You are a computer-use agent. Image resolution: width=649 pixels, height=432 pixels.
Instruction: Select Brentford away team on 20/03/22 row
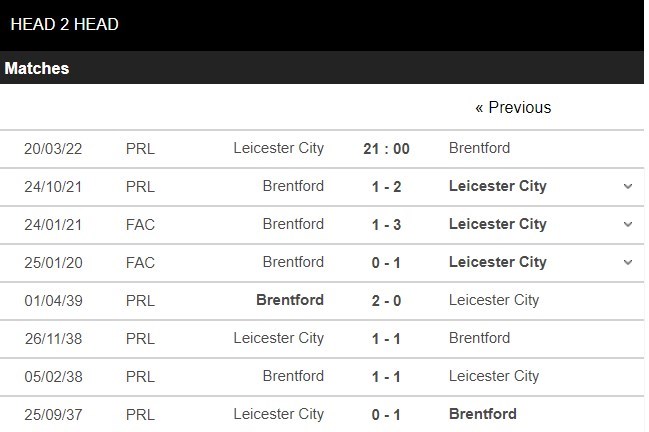[x=479, y=148]
